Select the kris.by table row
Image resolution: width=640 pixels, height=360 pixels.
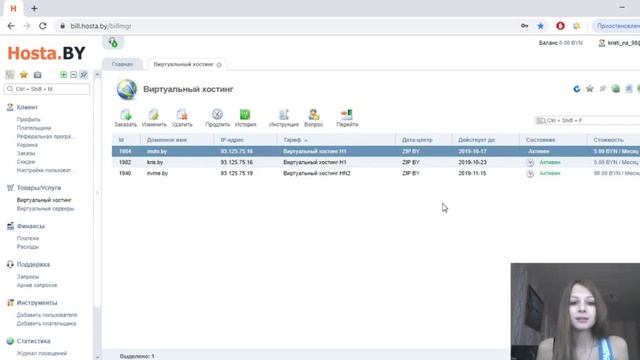(376, 162)
